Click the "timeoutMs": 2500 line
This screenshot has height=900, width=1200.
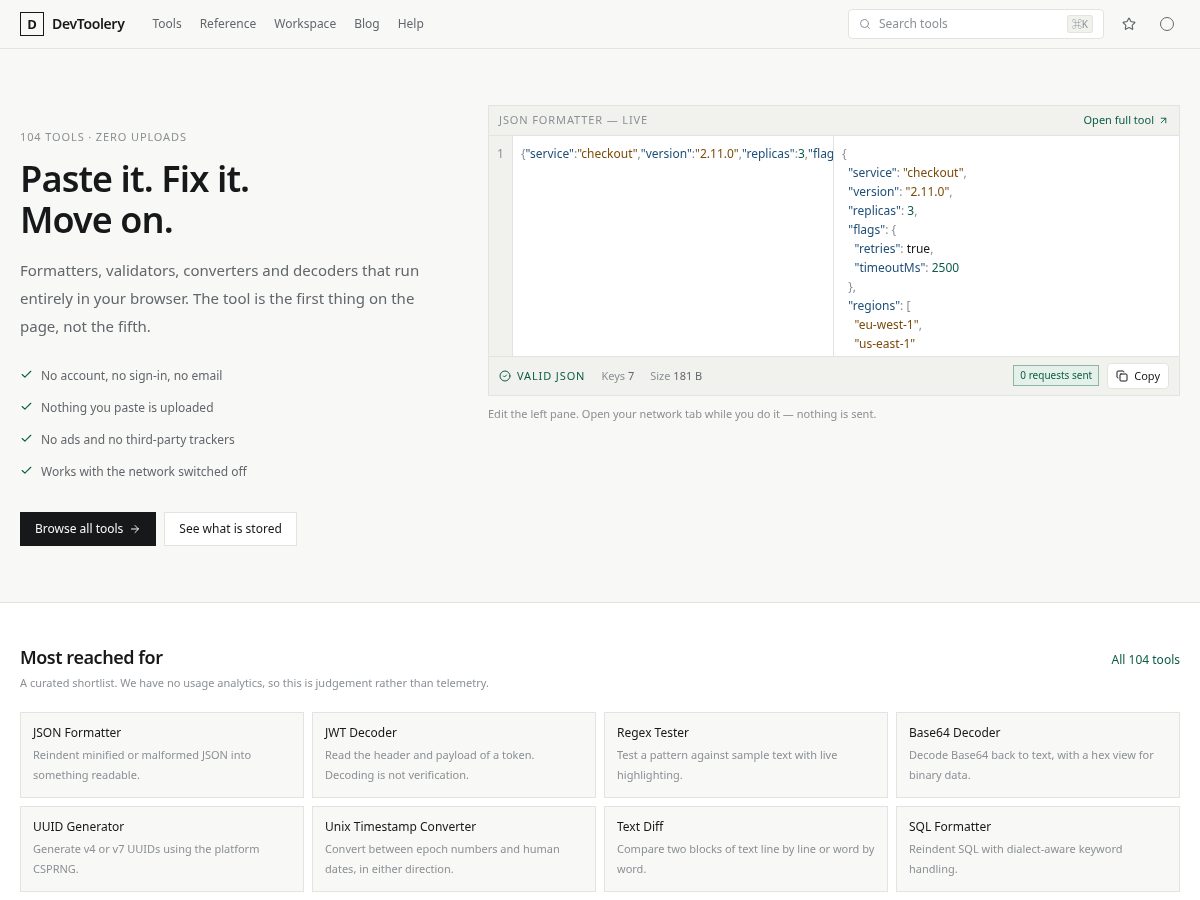tap(907, 268)
